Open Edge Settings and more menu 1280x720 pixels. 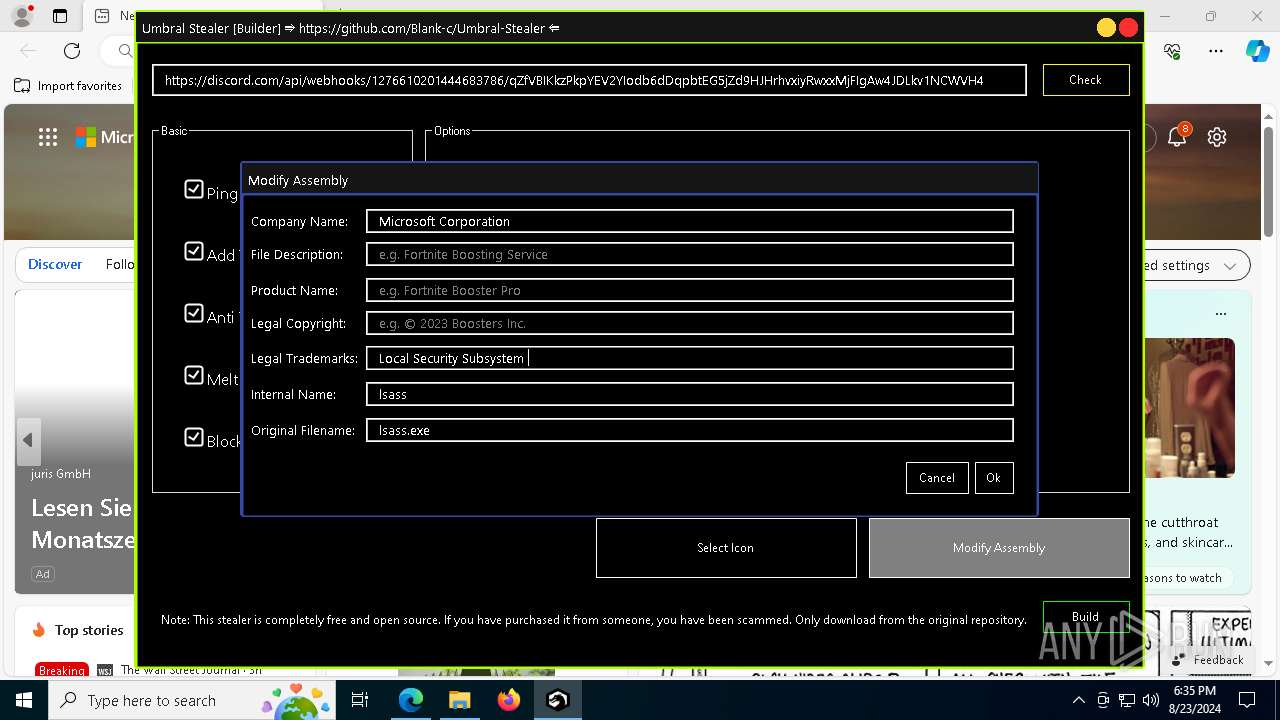click(x=1216, y=50)
